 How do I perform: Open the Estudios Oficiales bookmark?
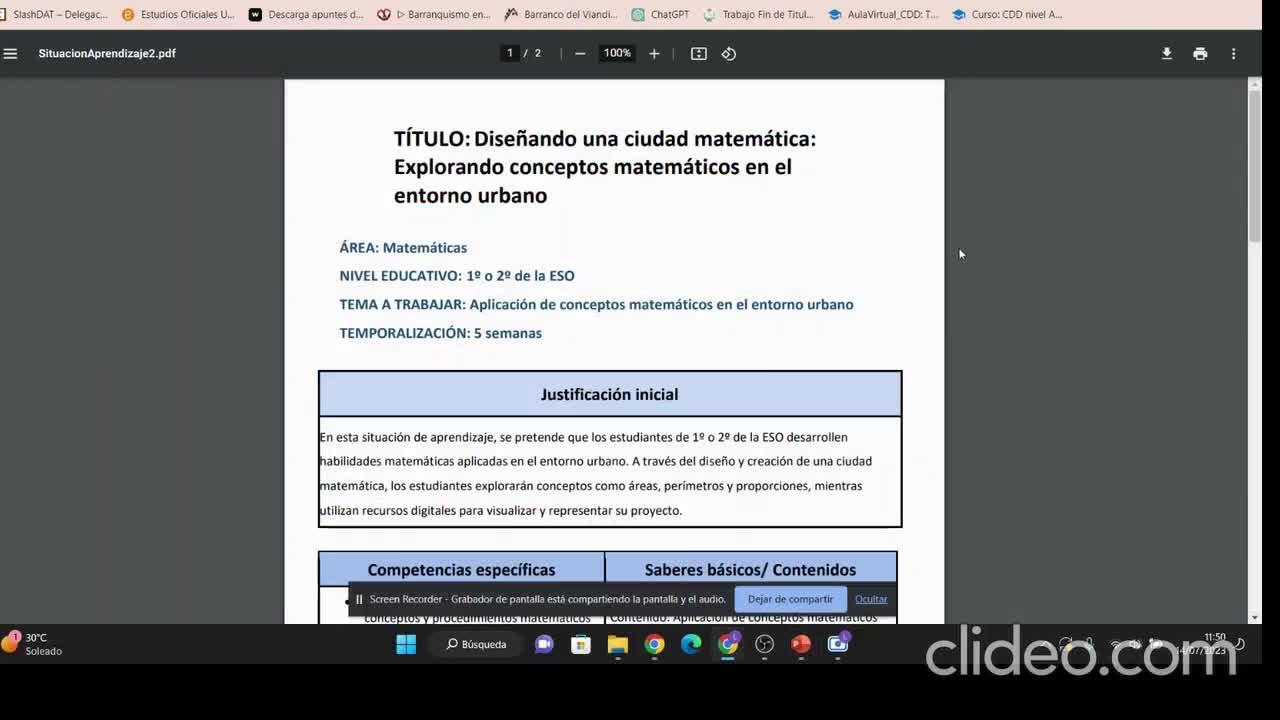tap(179, 15)
